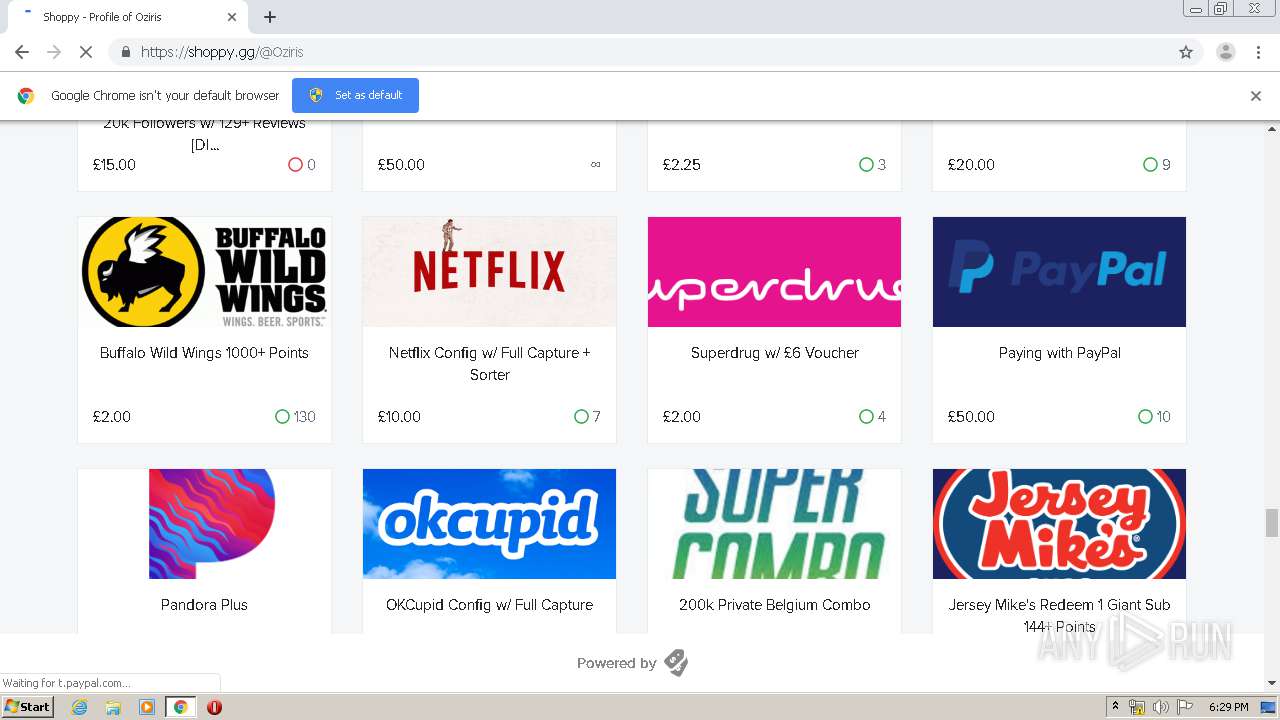Viewport: 1280px width, 720px height.
Task: Click the Powered by Shoppy logo
Action: [676, 663]
